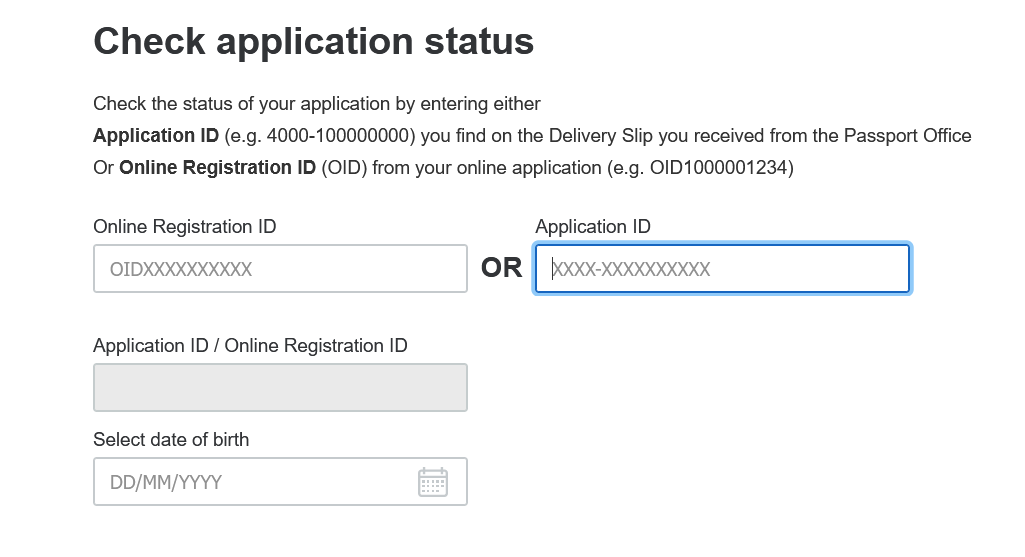Click the "Select date of birth" label
This screenshot has width=1025, height=557.
pos(171,439)
